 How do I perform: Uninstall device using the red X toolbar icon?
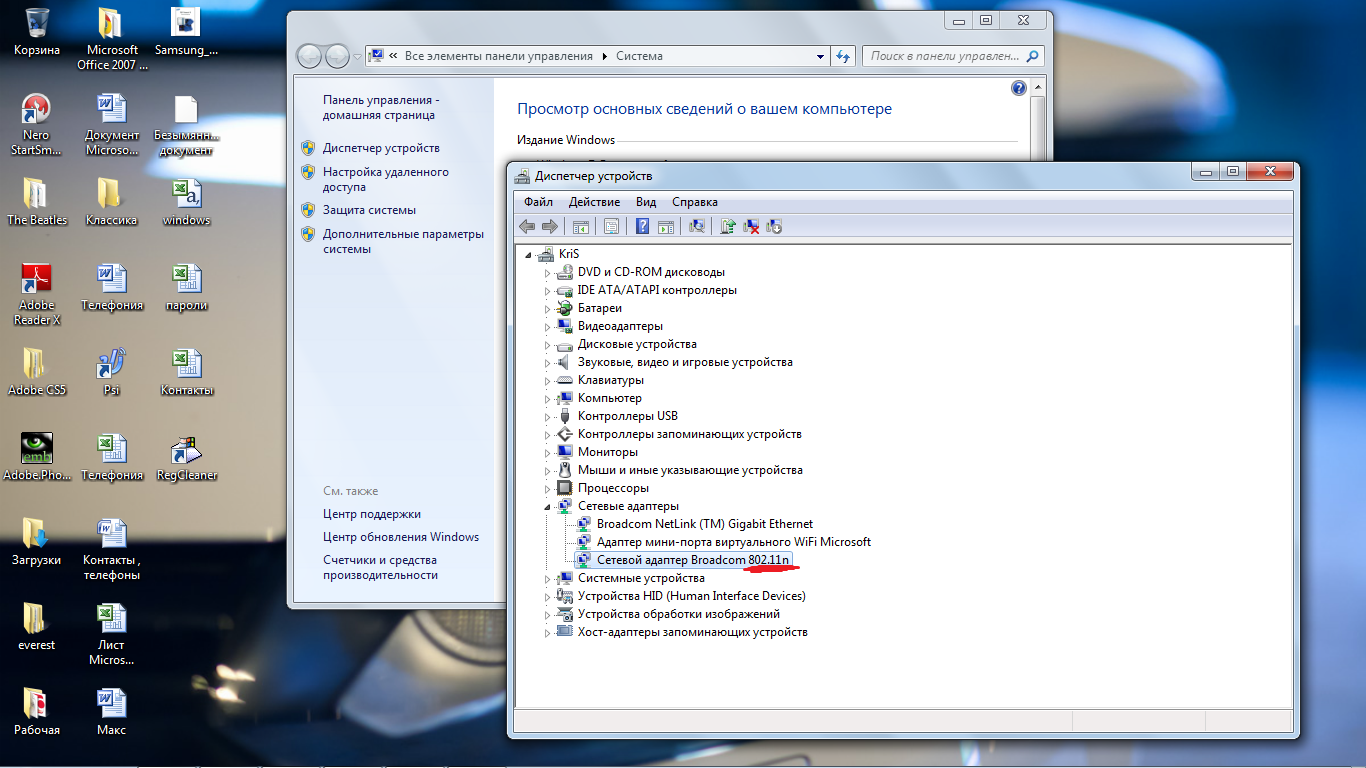[x=751, y=227]
